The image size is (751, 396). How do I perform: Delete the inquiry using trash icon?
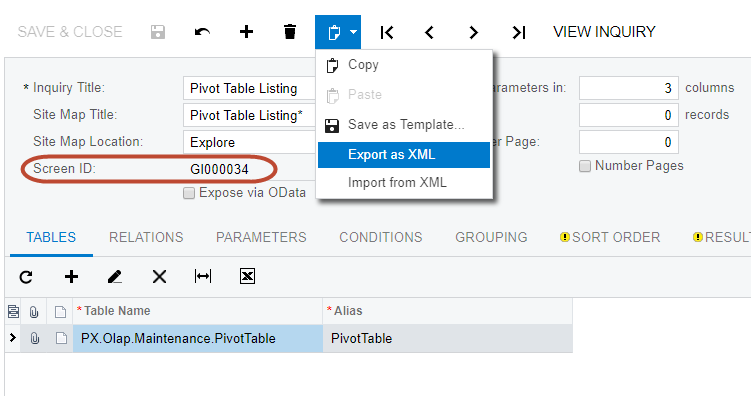tap(290, 32)
